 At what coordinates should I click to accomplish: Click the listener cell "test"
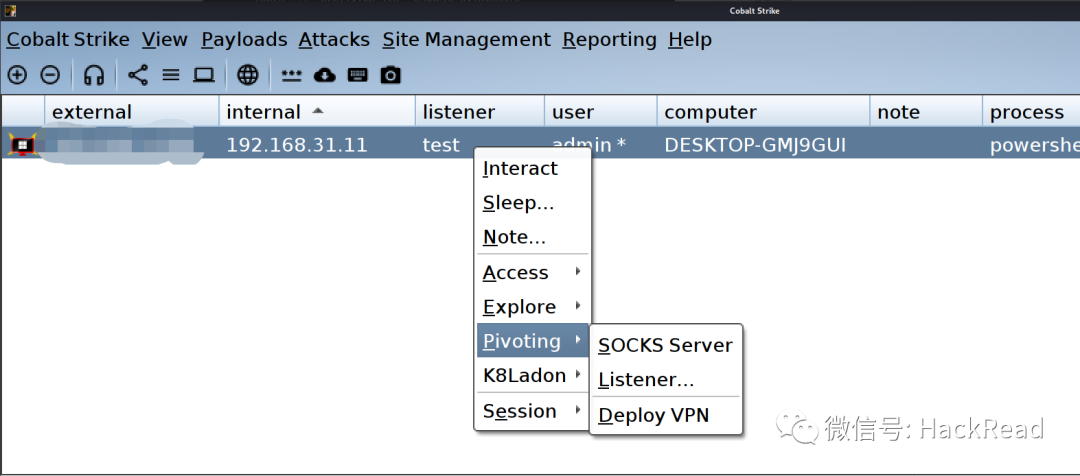[441, 145]
